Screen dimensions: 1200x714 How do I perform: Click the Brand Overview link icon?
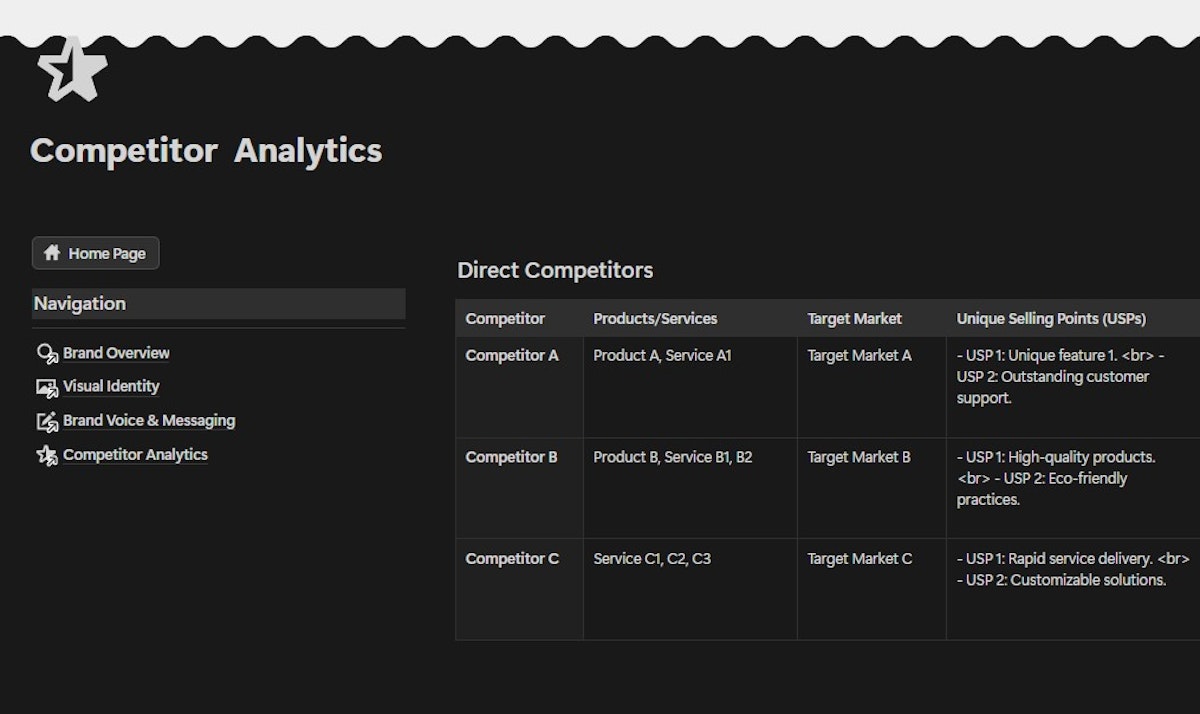47,353
